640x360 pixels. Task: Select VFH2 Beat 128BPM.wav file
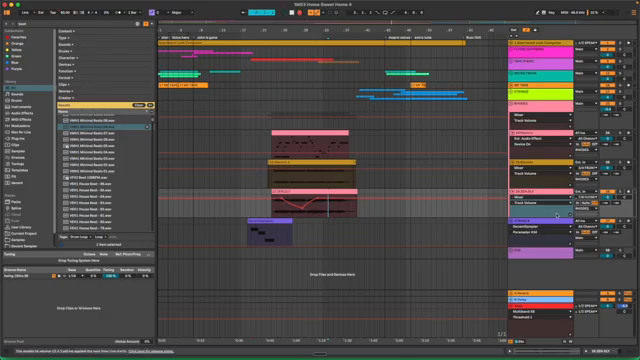[88, 178]
